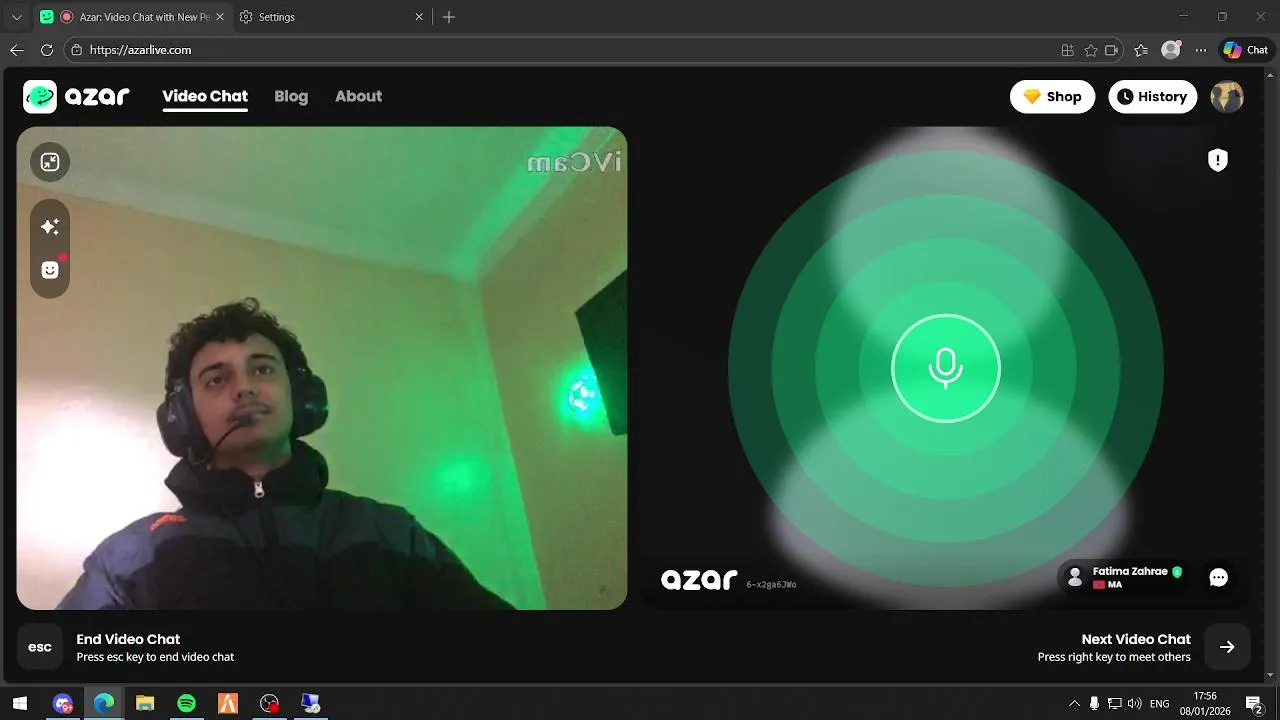1280x720 pixels.
Task: Open the volume control in system tray
Action: click(1134, 704)
